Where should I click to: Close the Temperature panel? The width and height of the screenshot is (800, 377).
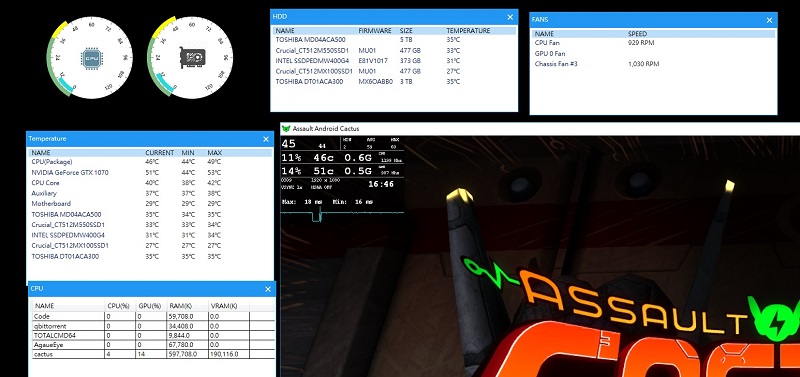coord(266,139)
